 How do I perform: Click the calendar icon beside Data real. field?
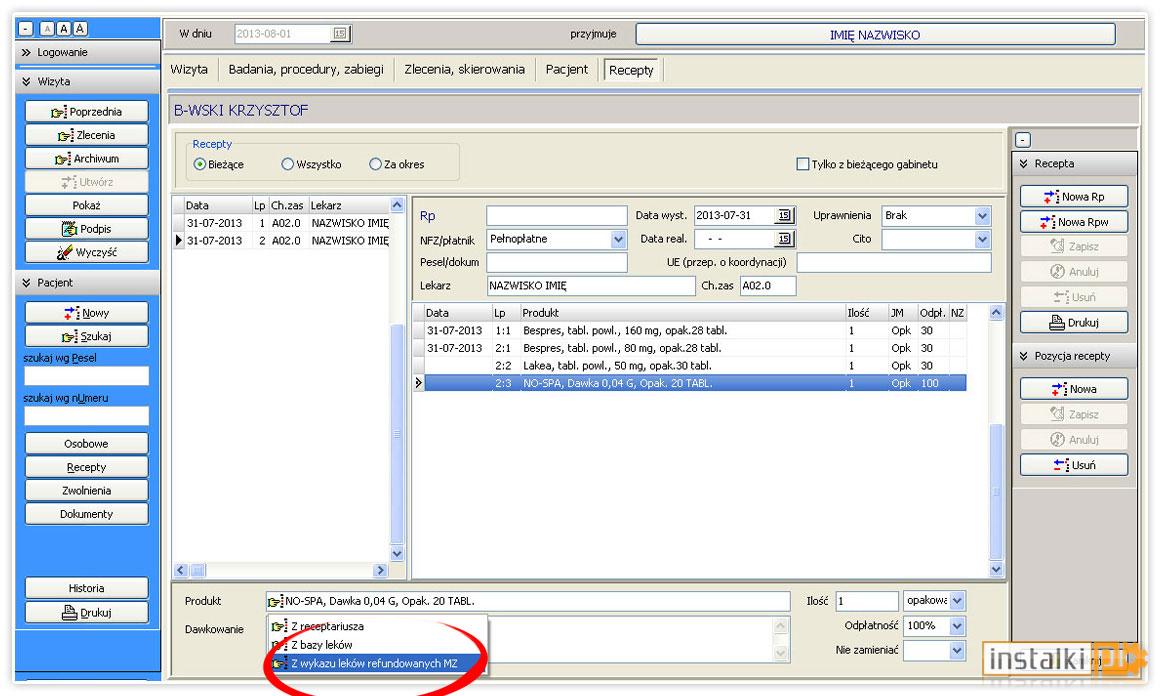click(784, 239)
